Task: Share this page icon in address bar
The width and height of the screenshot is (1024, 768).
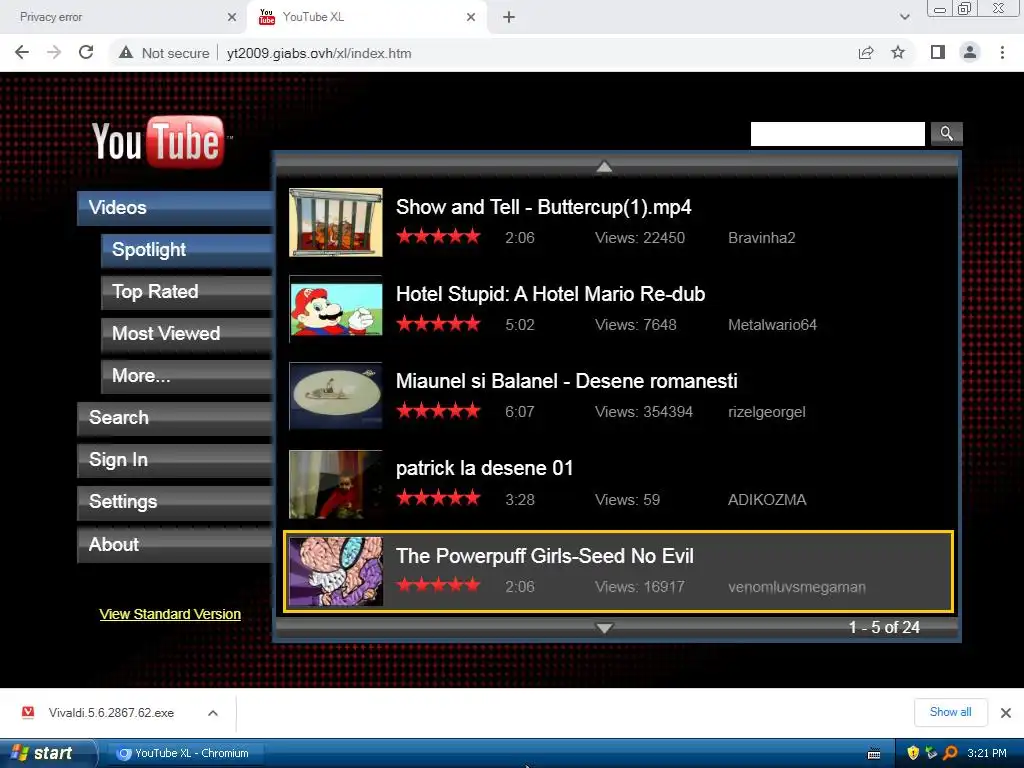Action: [x=866, y=53]
